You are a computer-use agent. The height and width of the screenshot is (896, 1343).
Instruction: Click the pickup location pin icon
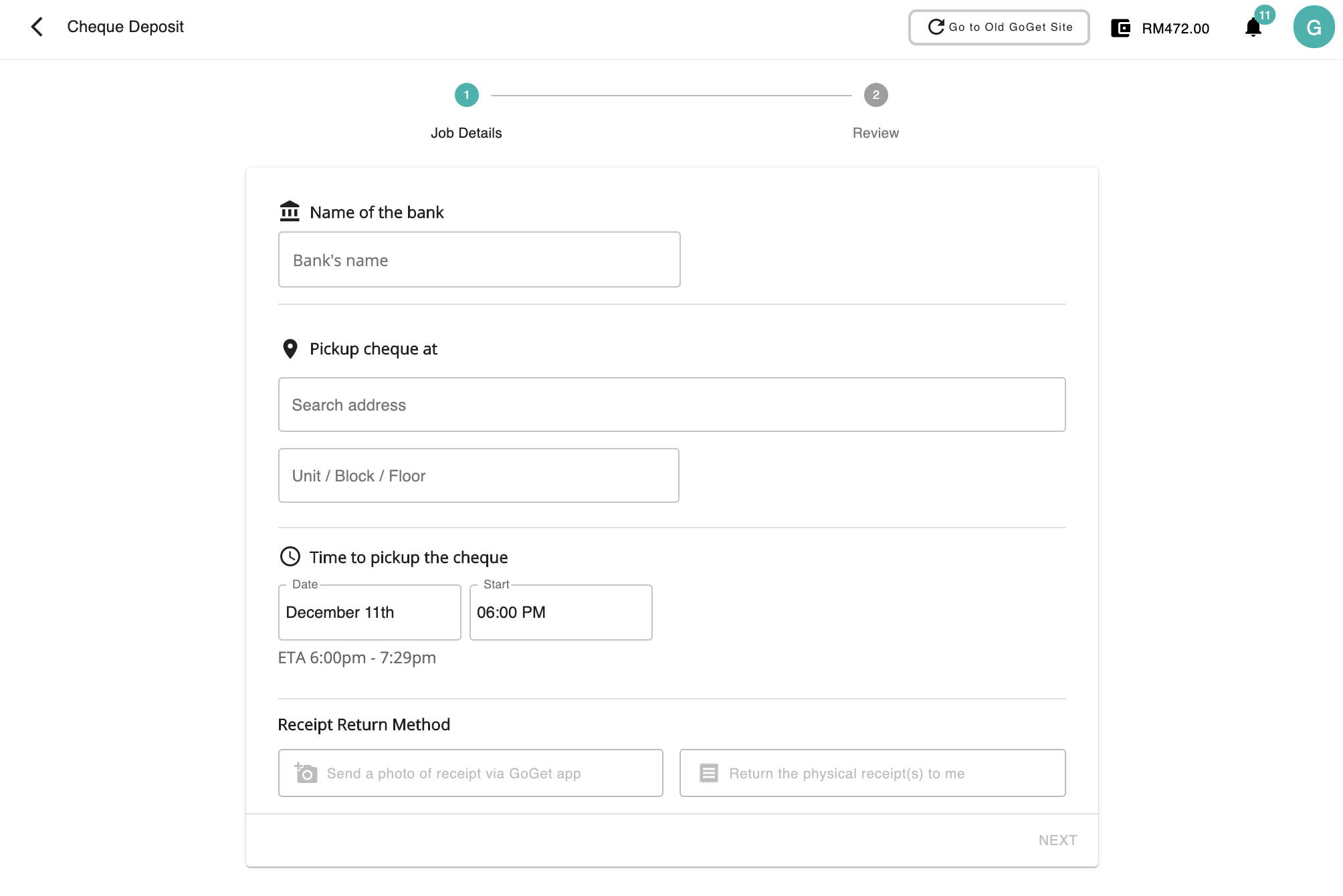tap(290, 348)
